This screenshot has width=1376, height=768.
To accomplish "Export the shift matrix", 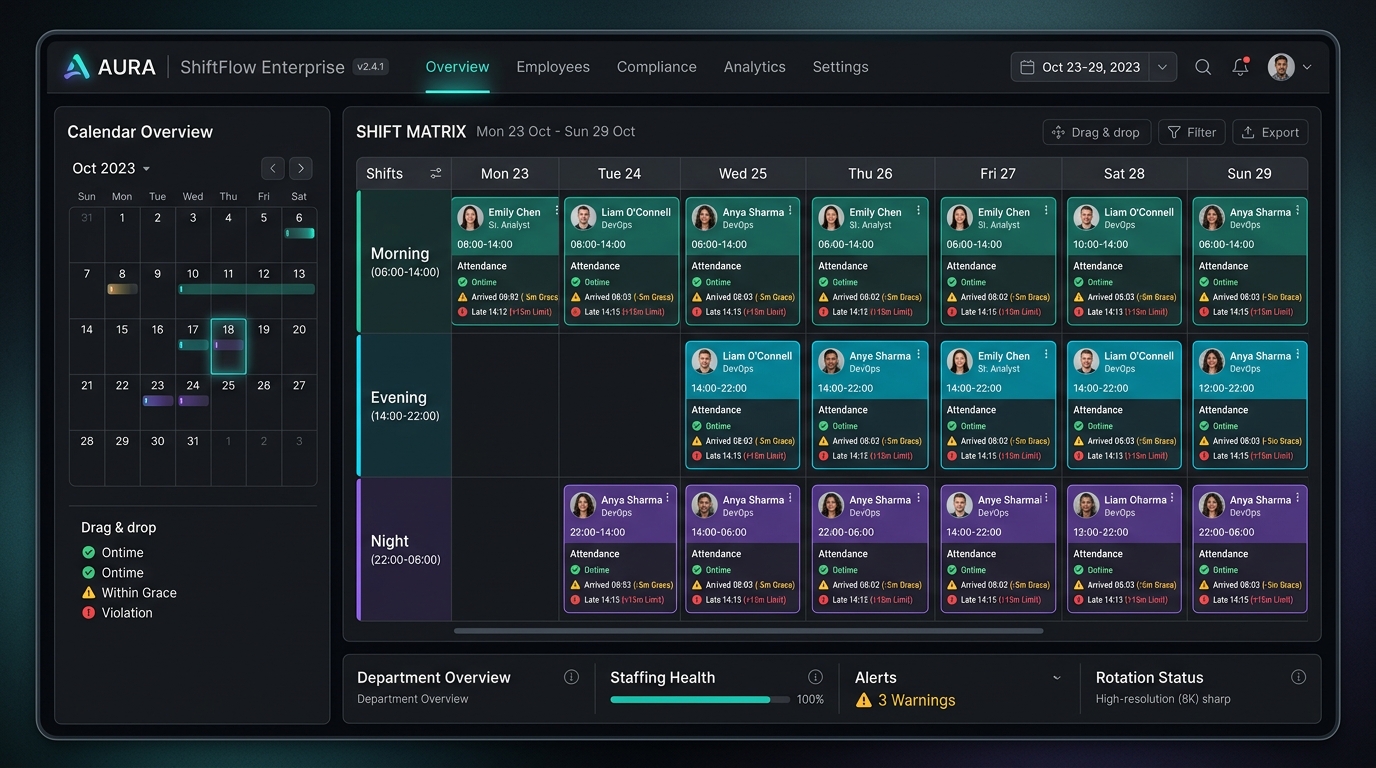I will (1271, 132).
